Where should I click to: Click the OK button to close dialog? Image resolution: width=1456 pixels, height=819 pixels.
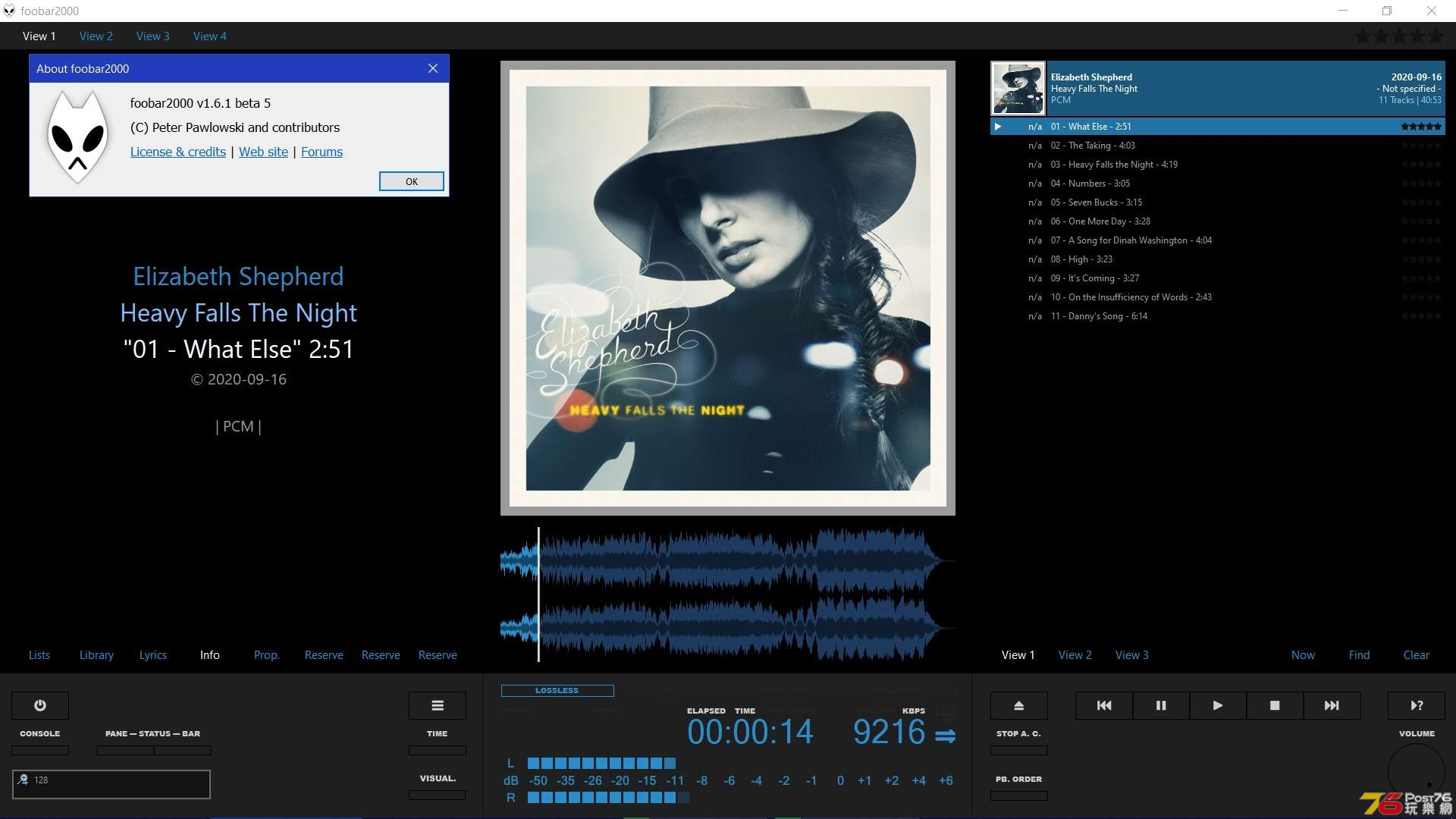[410, 181]
